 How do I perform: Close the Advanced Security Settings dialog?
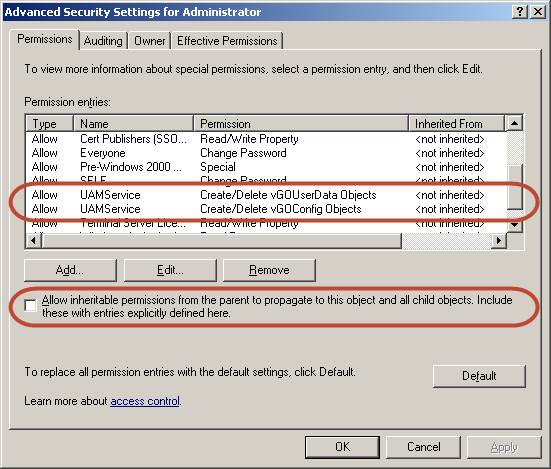(538, 12)
